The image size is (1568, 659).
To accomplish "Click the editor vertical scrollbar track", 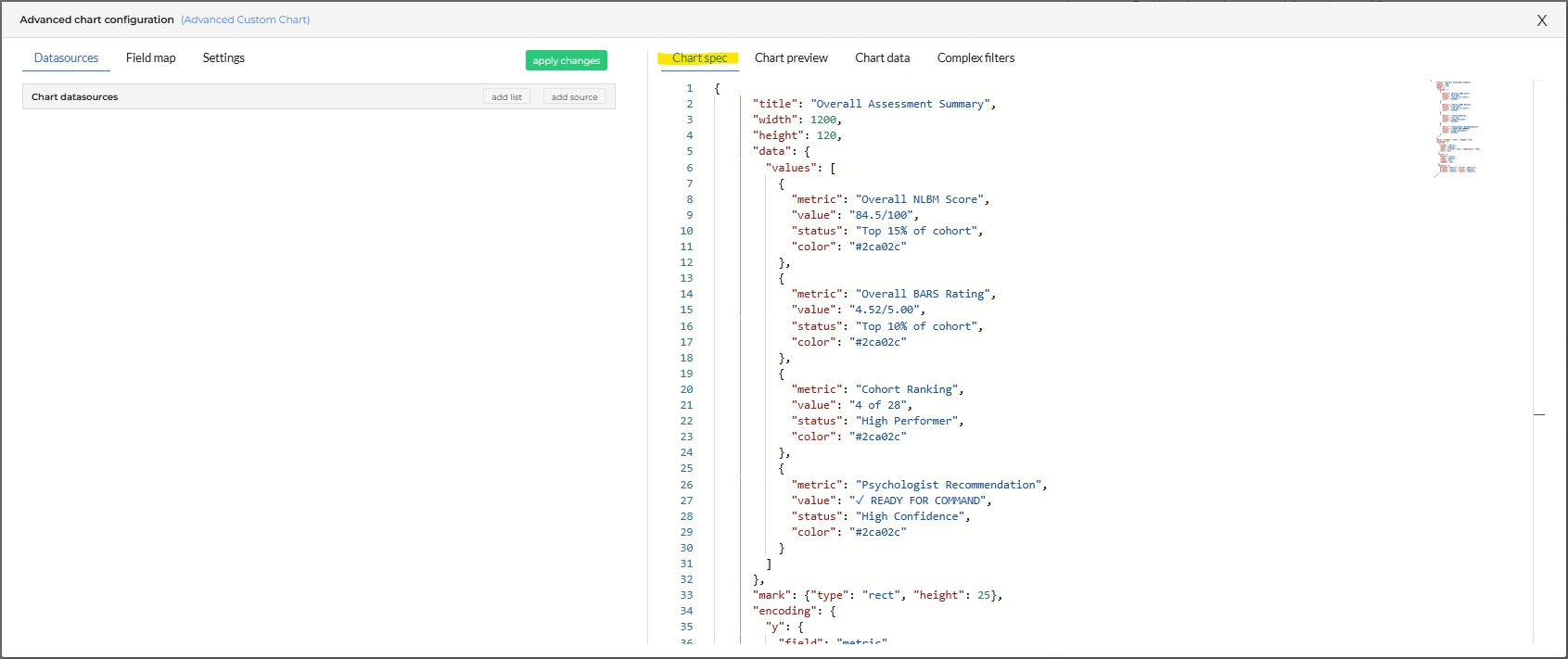I will coord(1539,361).
